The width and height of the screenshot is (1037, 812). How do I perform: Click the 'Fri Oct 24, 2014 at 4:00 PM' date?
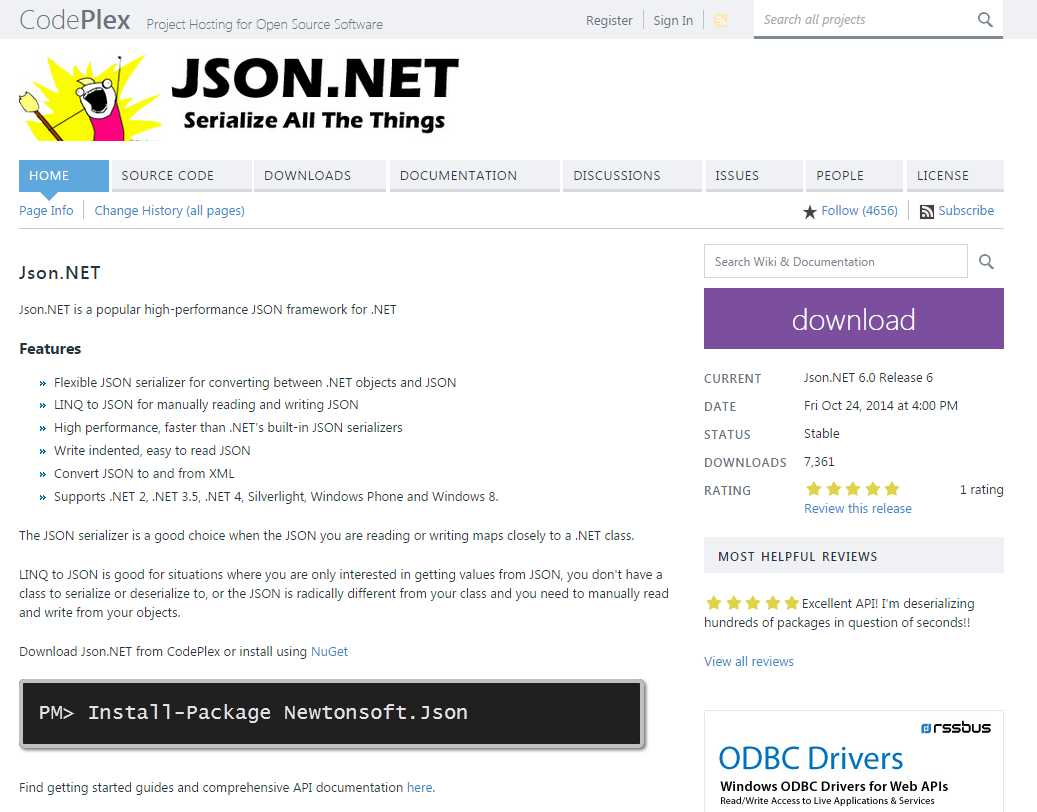pos(881,405)
